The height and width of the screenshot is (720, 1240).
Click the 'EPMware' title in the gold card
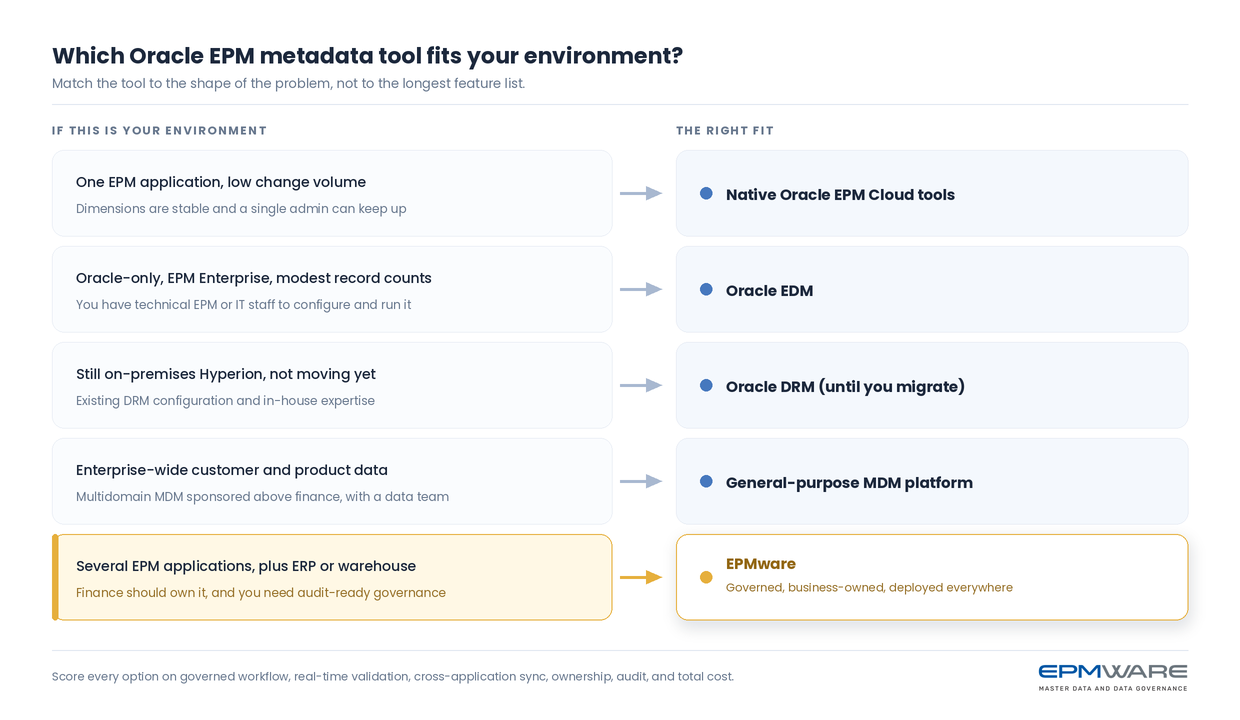[761, 564]
